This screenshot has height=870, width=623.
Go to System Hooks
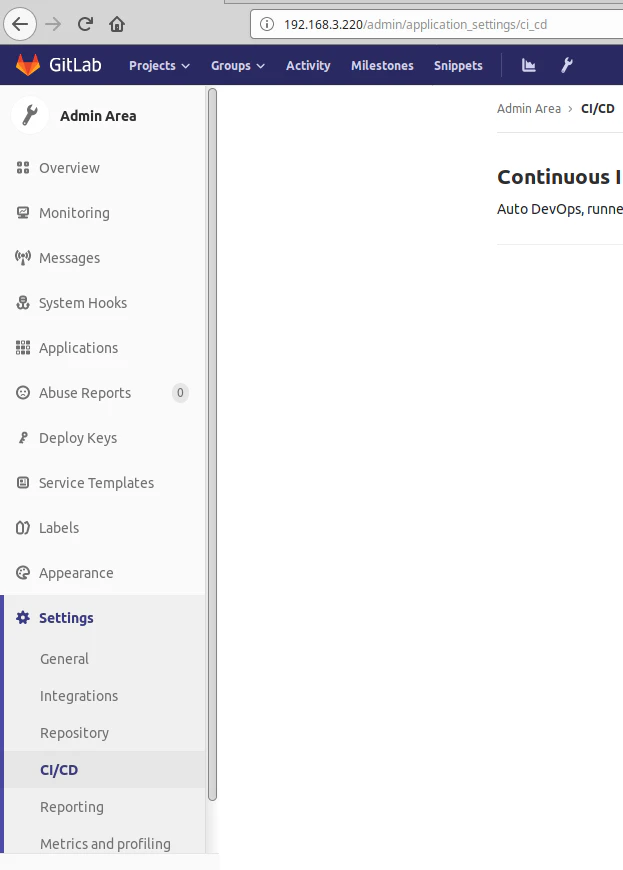tap(83, 302)
